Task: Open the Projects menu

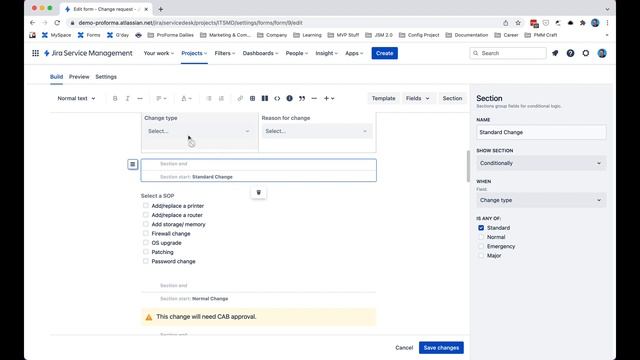Action: tap(194, 53)
